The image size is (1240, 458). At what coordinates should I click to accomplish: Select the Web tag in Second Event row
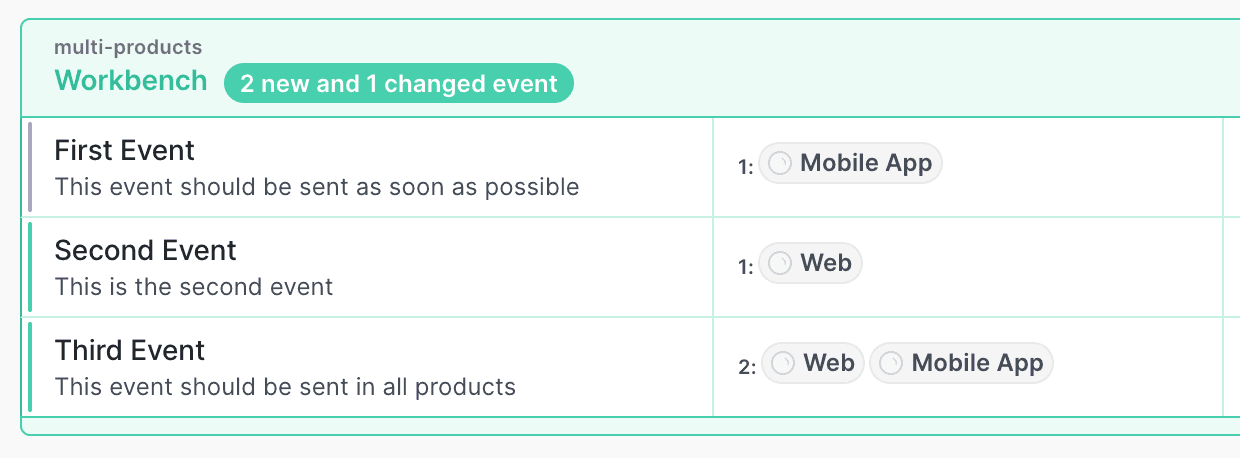click(x=811, y=264)
